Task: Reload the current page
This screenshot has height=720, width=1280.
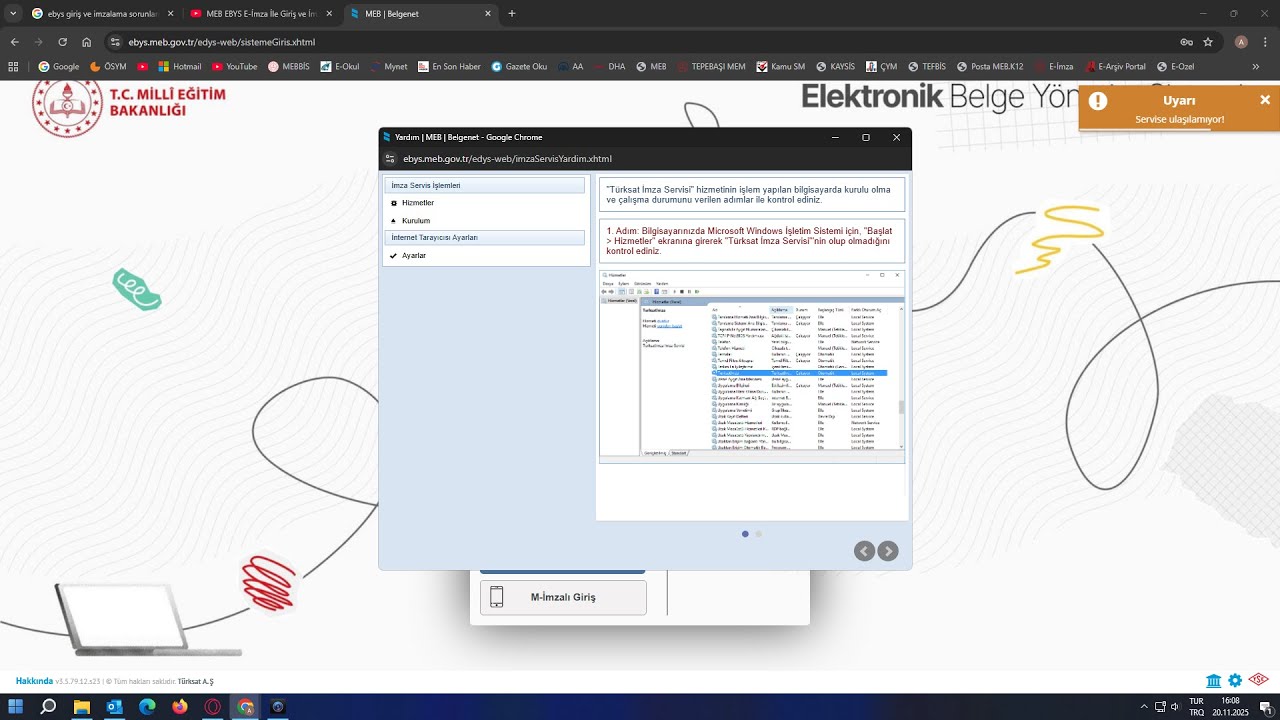Action: (x=62, y=42)
